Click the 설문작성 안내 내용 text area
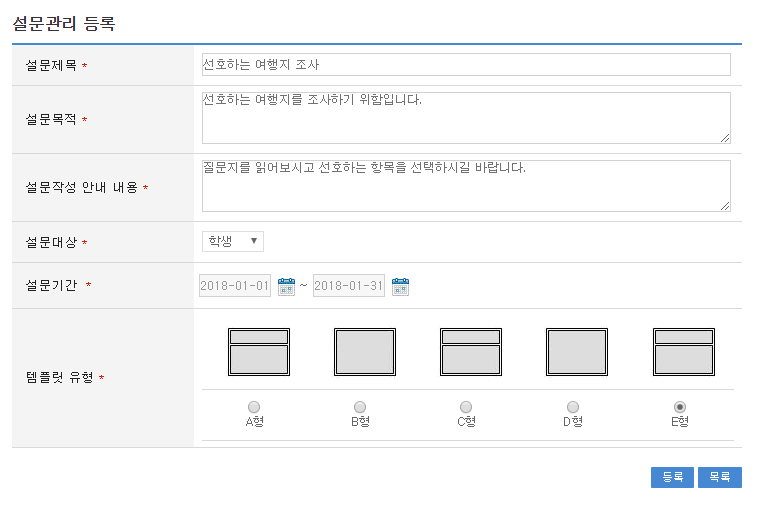764x508 pixels. pyautogui.click(x=466, y=186)
